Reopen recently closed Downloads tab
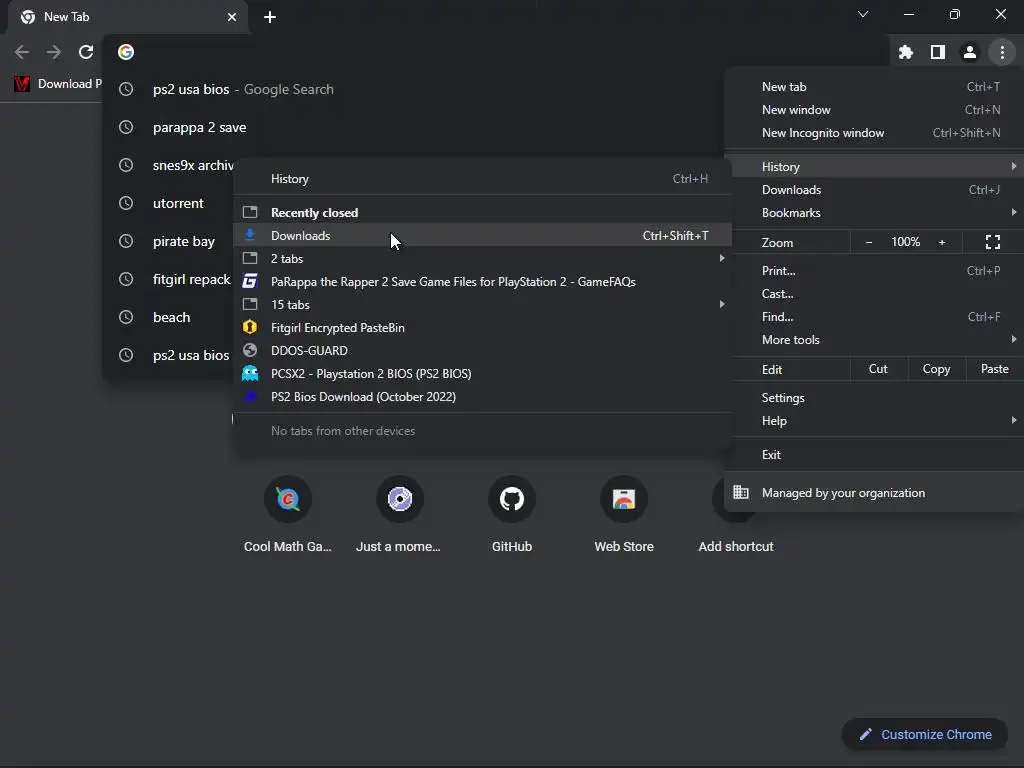 point(482,236)
